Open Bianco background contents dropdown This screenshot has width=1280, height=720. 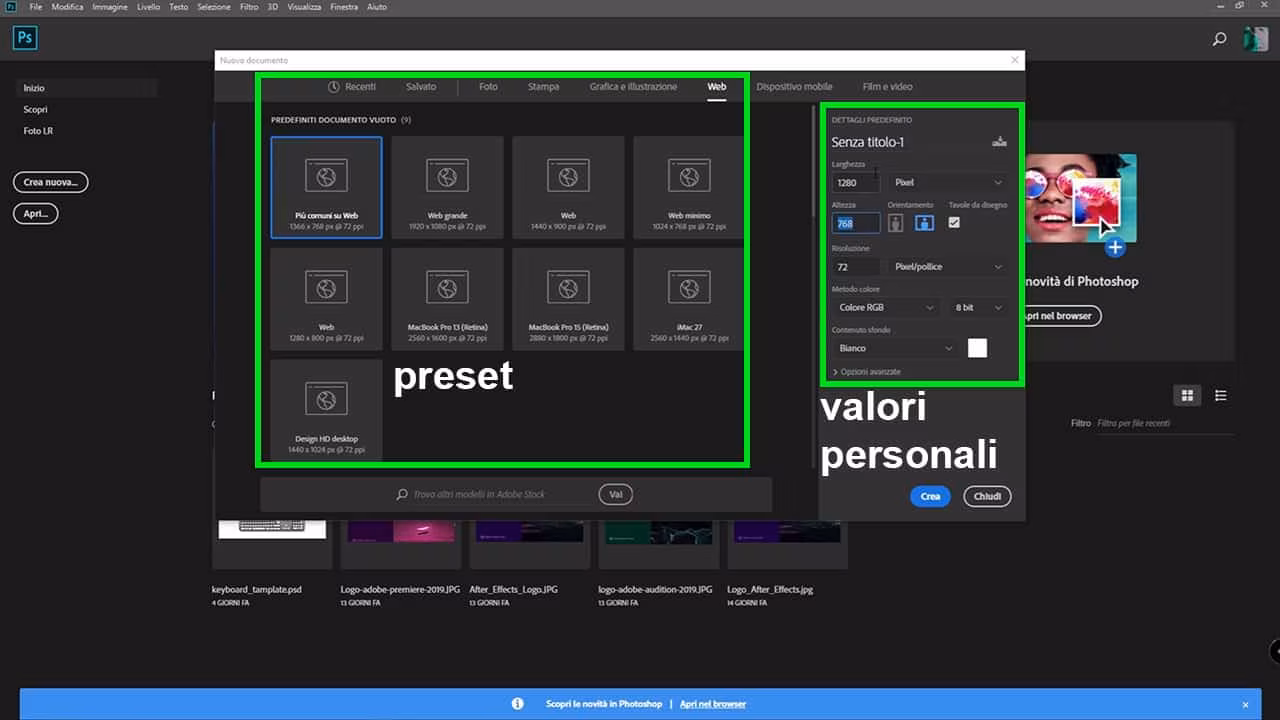click(x=895, y=348)
